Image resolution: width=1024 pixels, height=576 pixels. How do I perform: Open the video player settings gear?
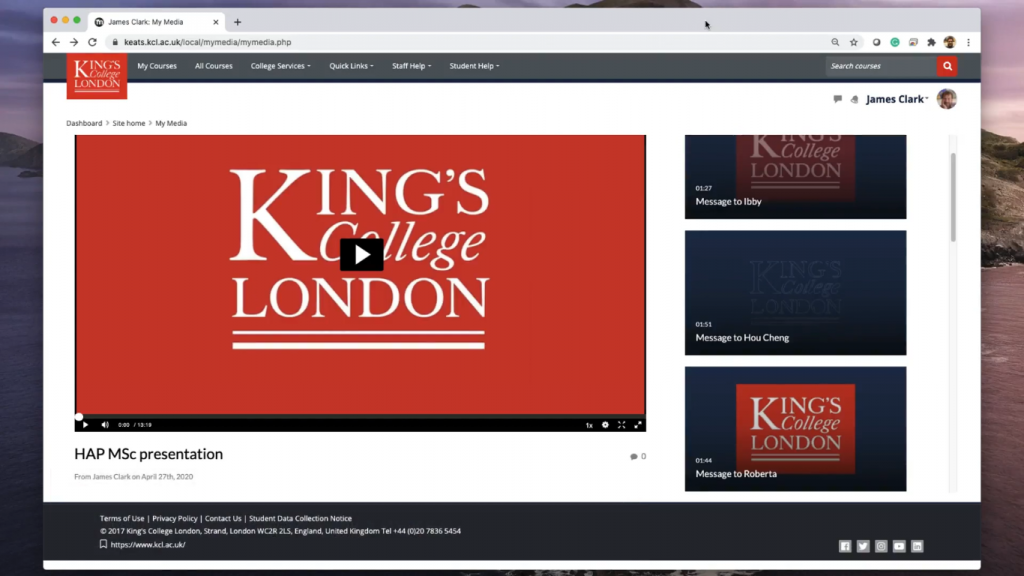coord(605,424)
